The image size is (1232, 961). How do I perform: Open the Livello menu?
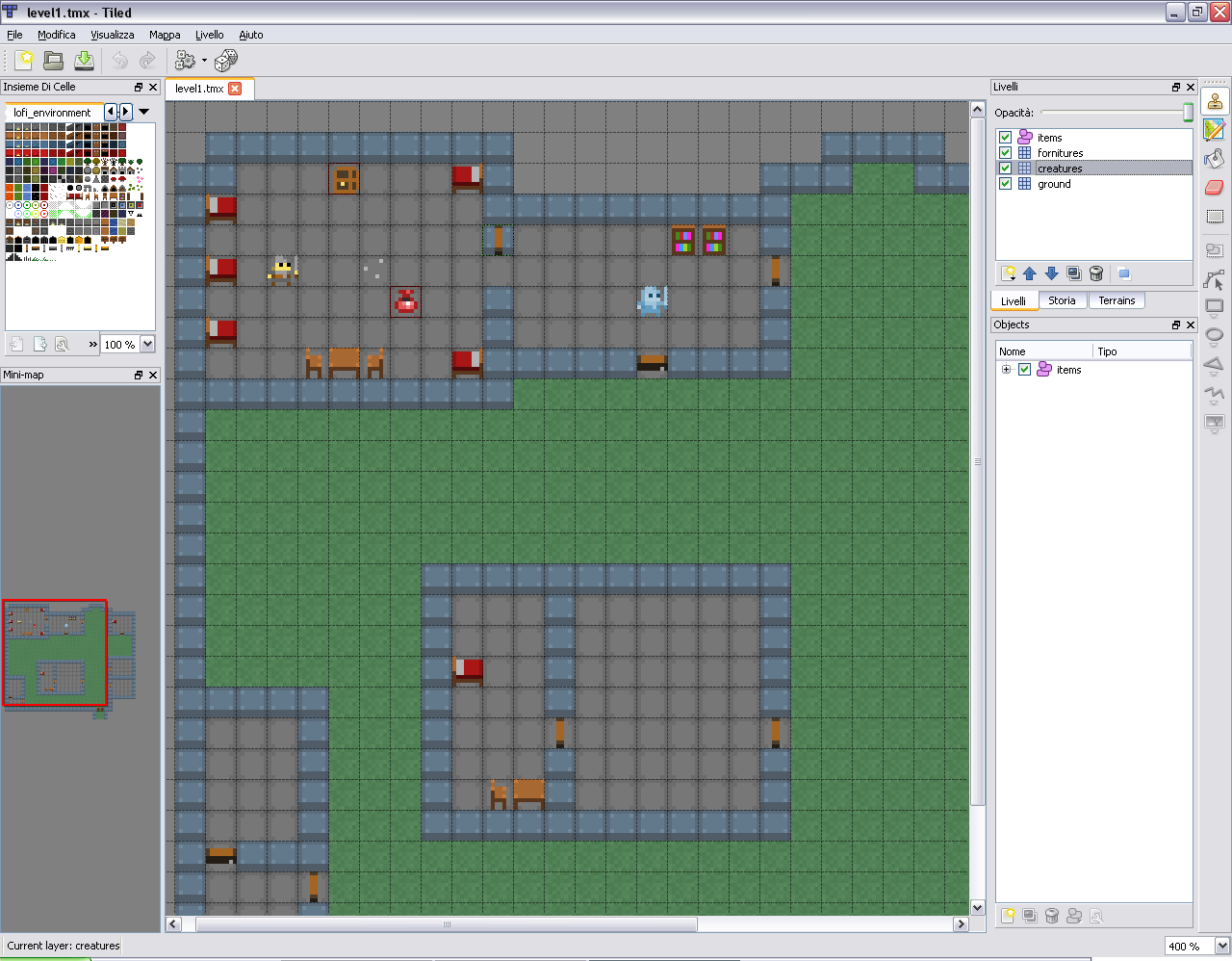[x=210, y=35]
